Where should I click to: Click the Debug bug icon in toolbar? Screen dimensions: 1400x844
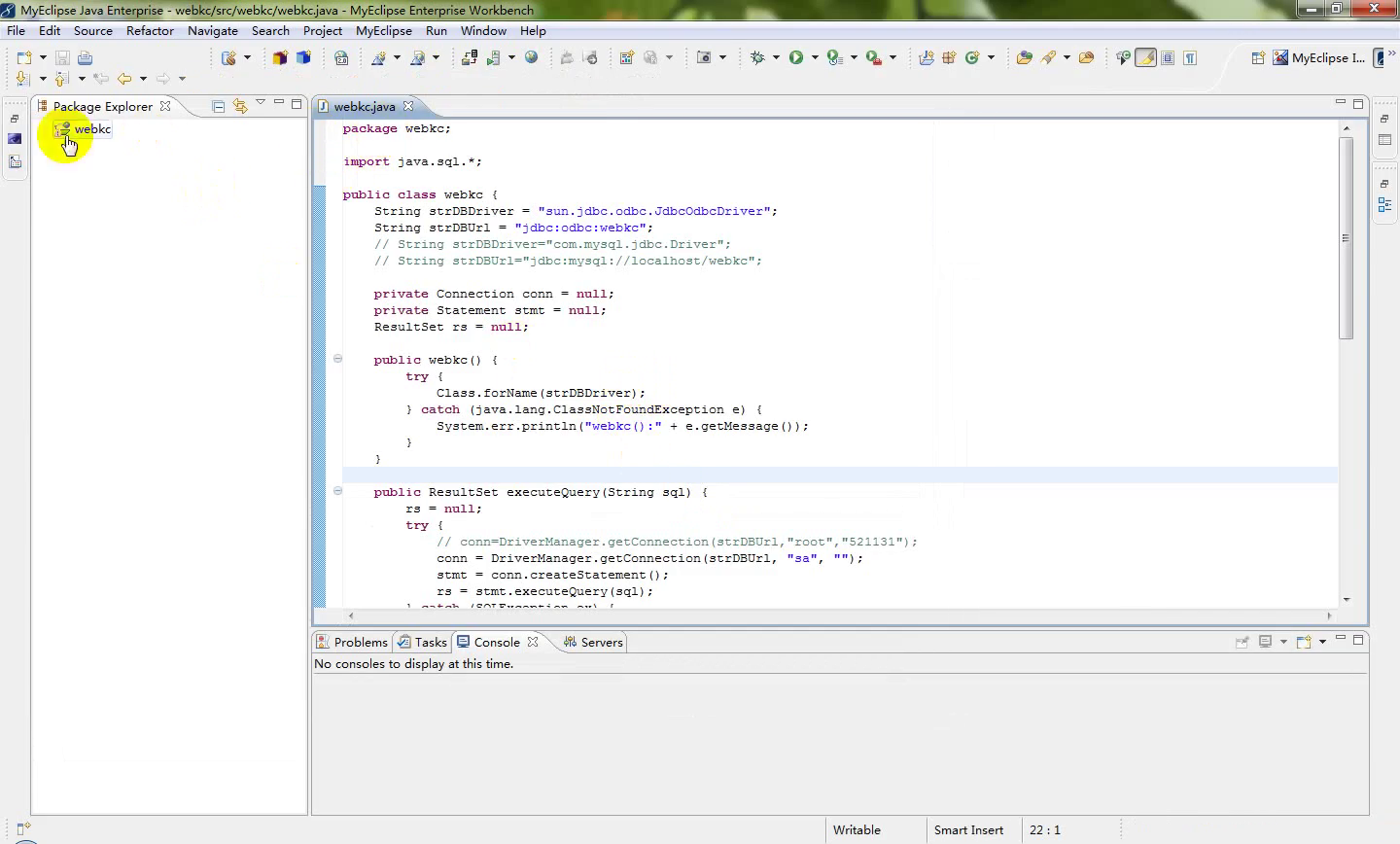point(757,58)
